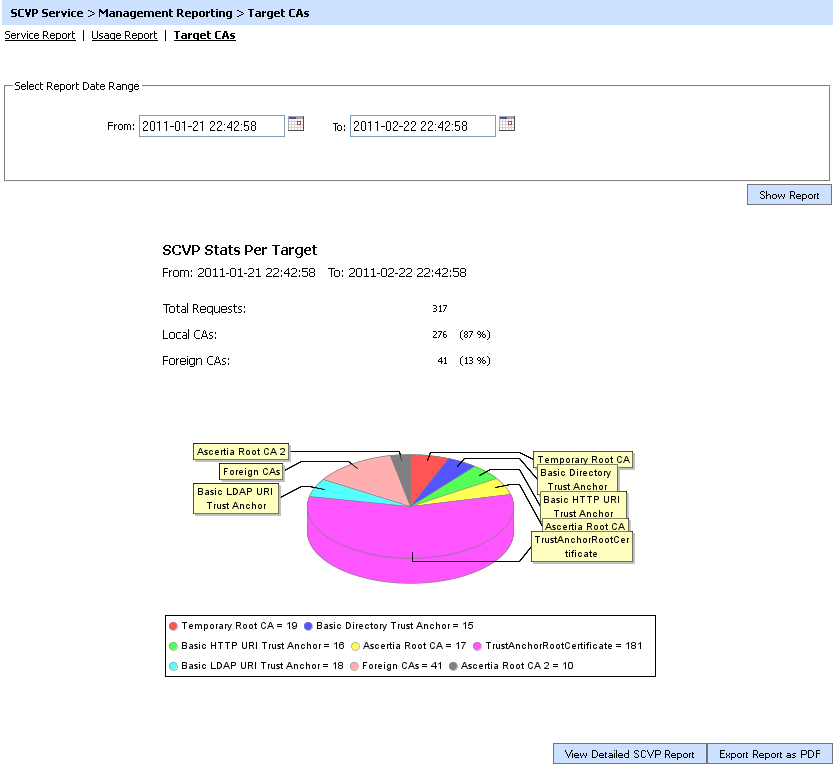Viewport: 834px width, 768px height.
Task: Click the pink Foreign CAs legend dot
Action: coord(355,665)
